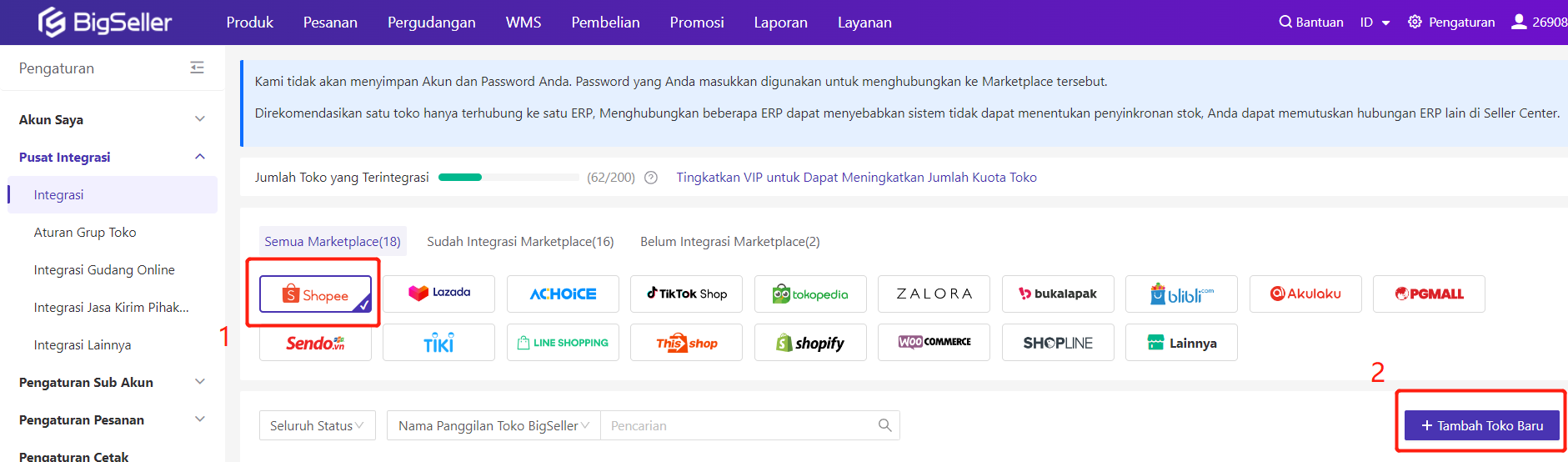Select the Bukalapak marketplace tile
The height and width of the screenshot is (462, 1568).
click(x=1058, y=294)
